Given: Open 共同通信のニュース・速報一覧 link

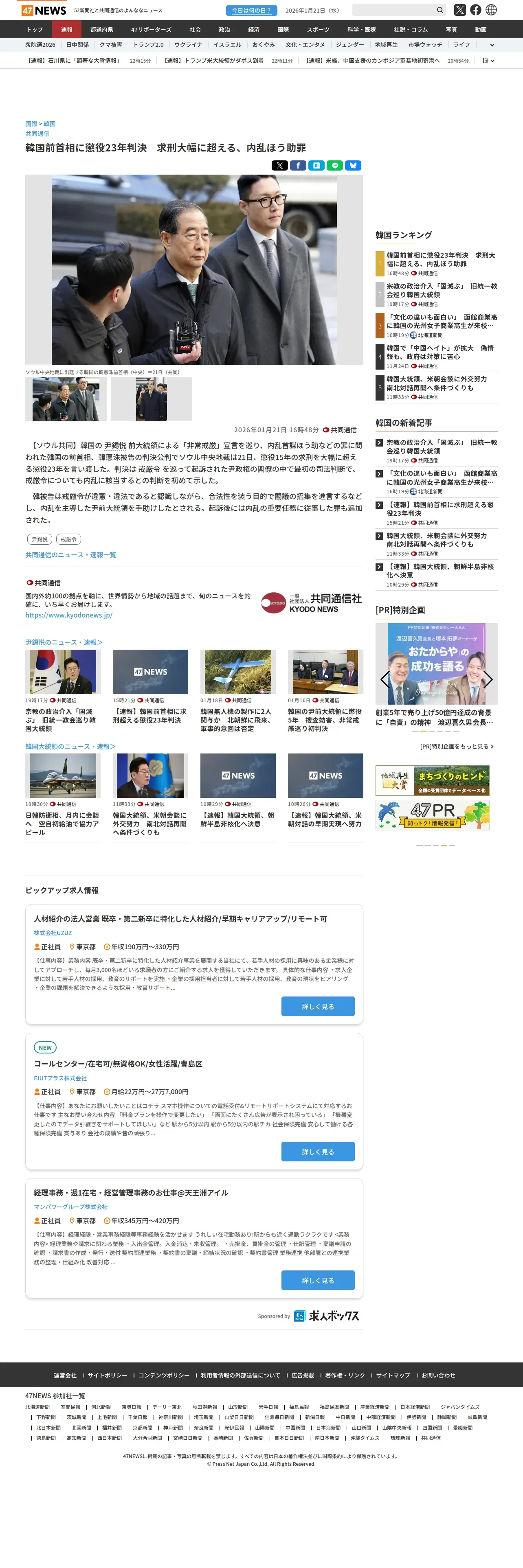Looking at the screenshot, I should pyautogui.click(x=70, y=554).
